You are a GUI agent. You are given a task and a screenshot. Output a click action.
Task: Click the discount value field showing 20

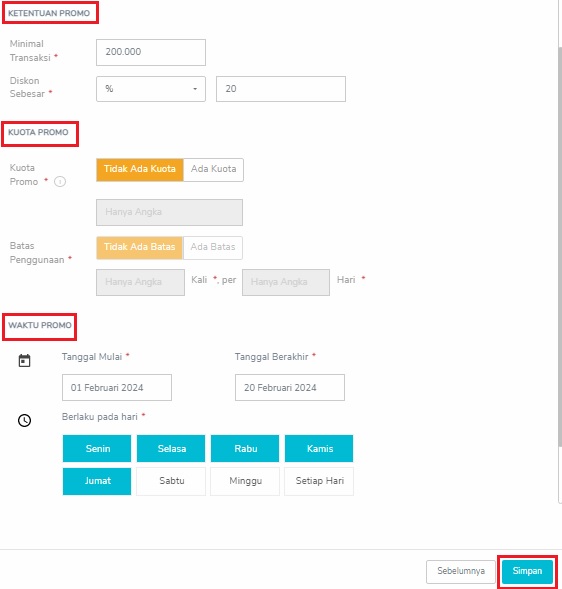coord(281,89)
